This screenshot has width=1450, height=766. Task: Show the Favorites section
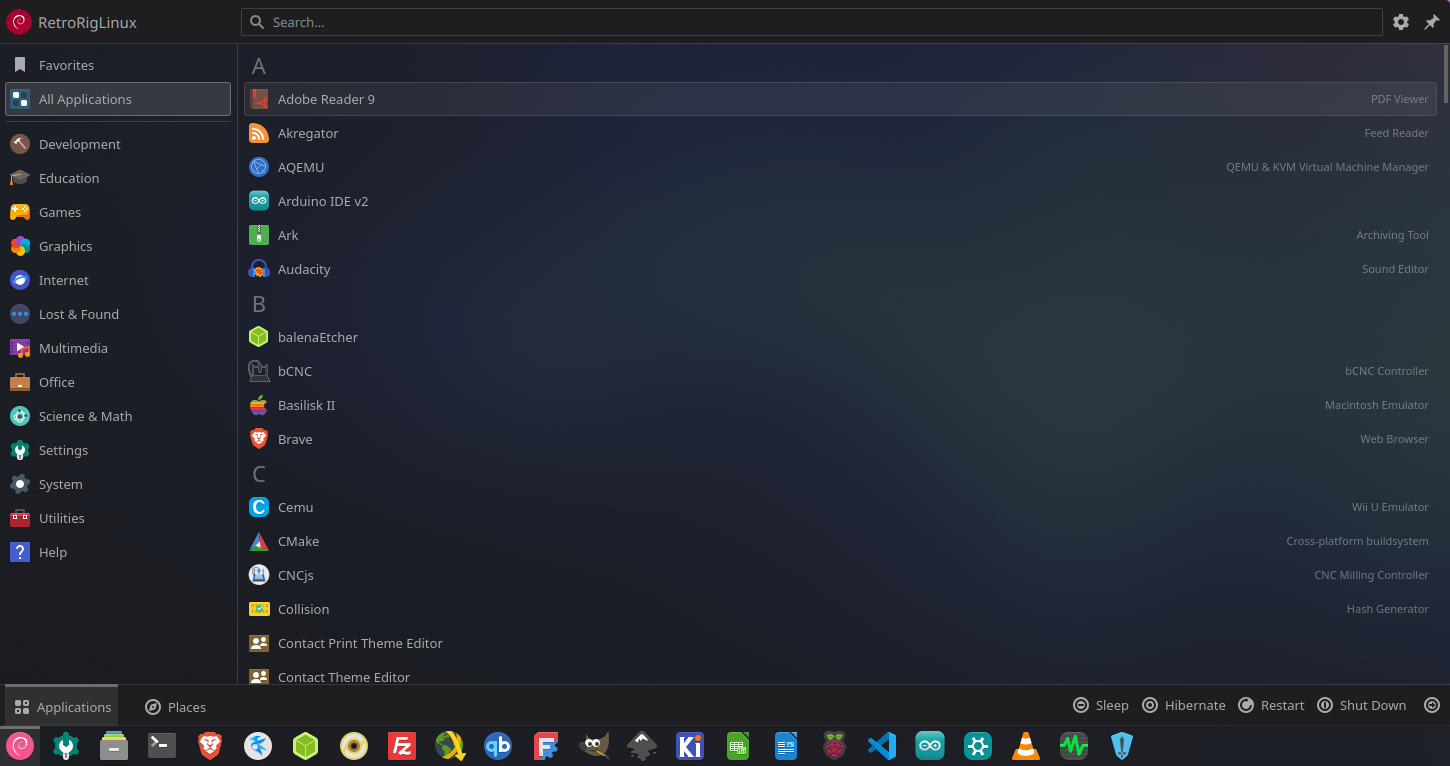click(66, 65)
